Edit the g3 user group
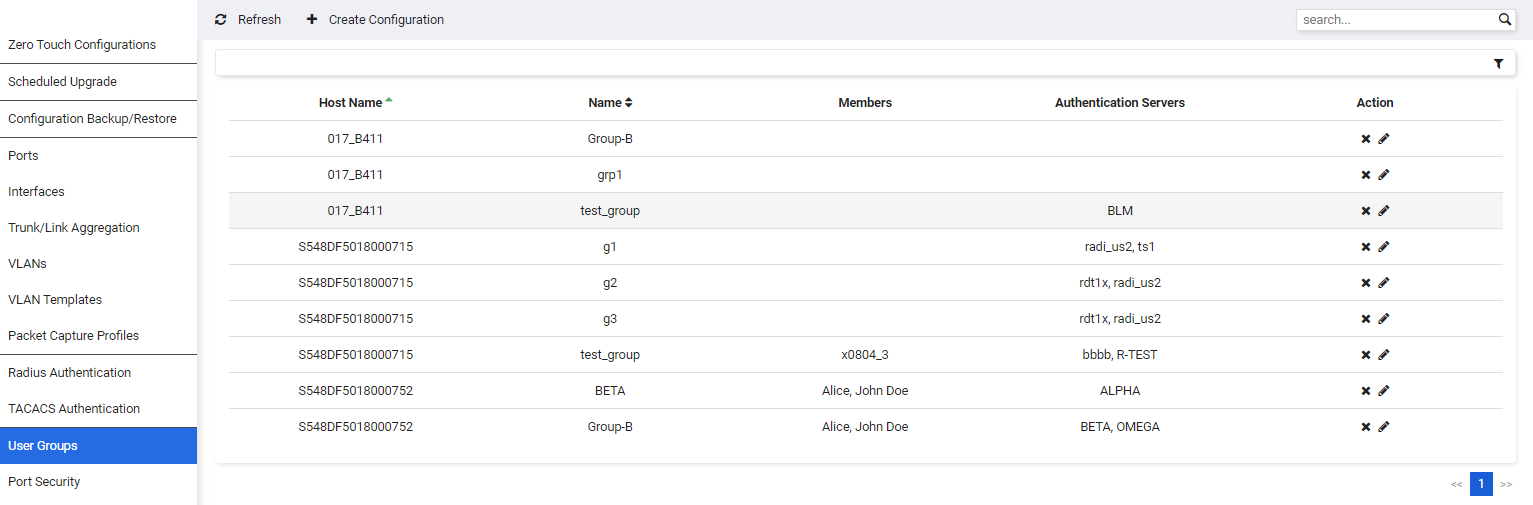The image size is (1533, 505). 1384,319
